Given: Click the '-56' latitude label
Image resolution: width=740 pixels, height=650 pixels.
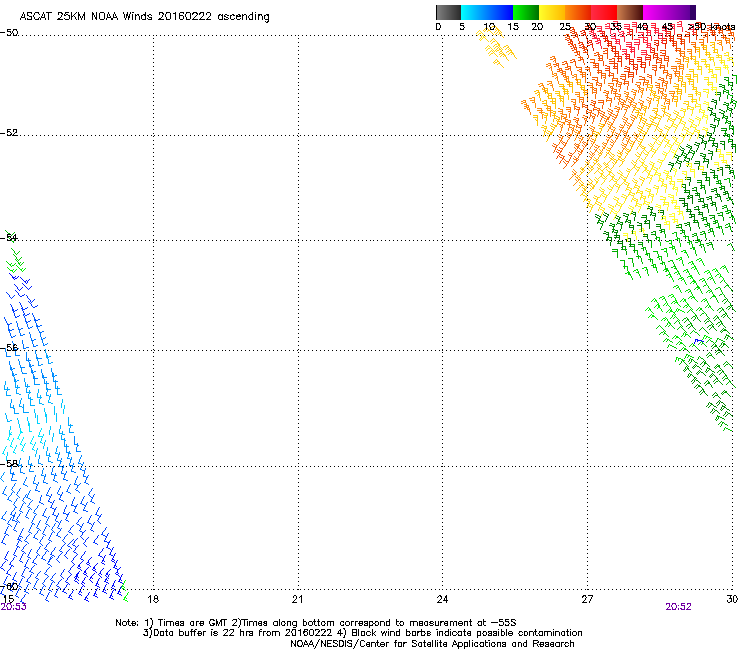Looking at the screenshot, I should coord(9,347).
